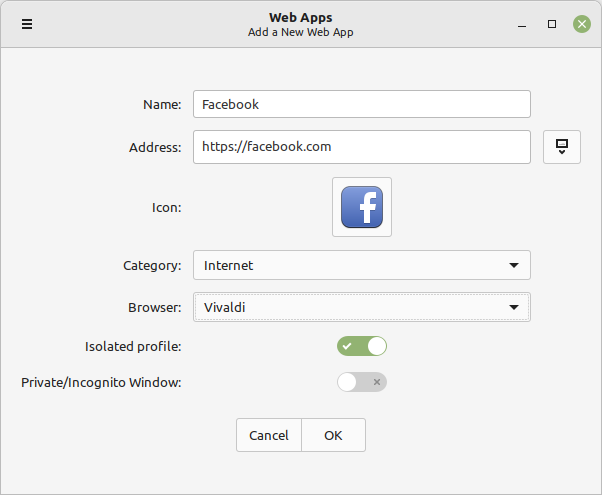
Task: Click the "Icon:" label text
Action: pos(166,208)
